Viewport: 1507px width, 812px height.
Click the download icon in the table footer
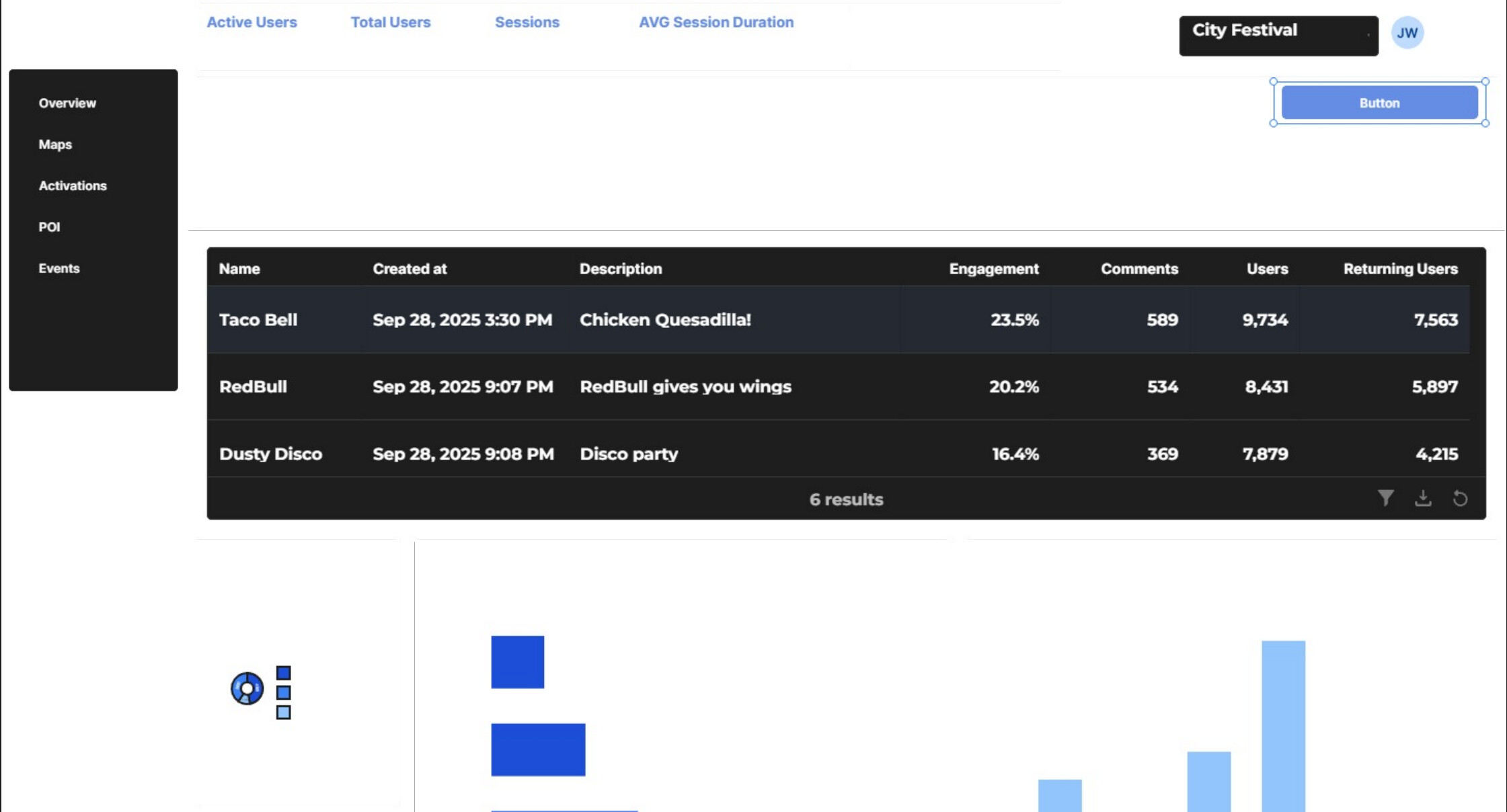pyautogui.click(x=1423, y=498)
